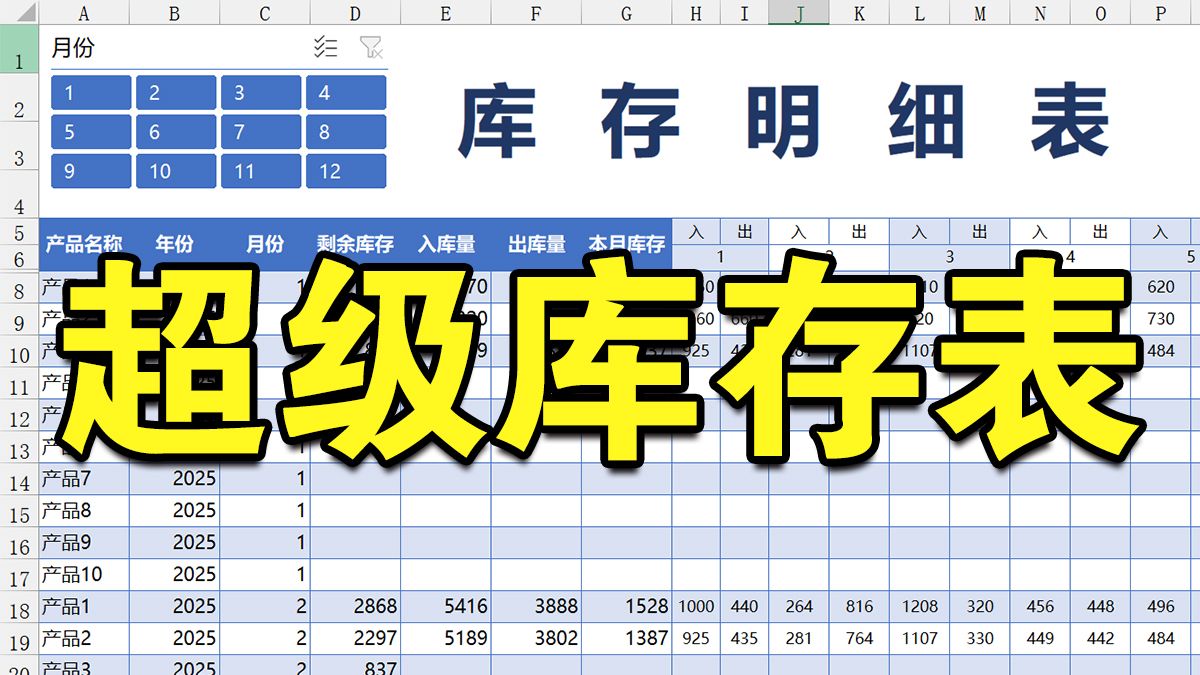The image size is (1200, 675).
Task: Select row 15 header
Action: point(20,511)
